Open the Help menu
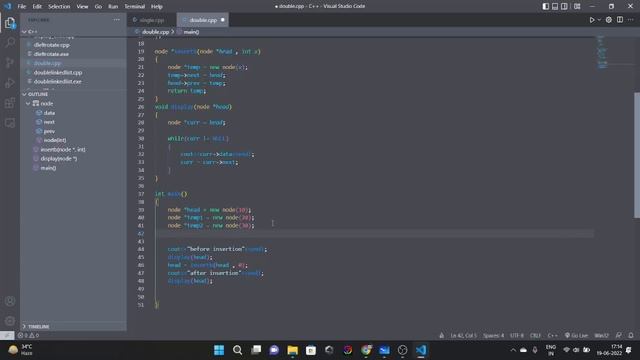640x360 pixels. [x=157, y=6]
